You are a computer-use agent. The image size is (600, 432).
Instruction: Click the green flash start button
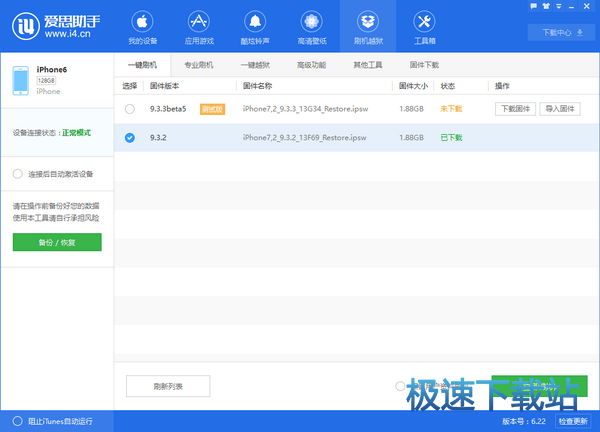[539, 386]
